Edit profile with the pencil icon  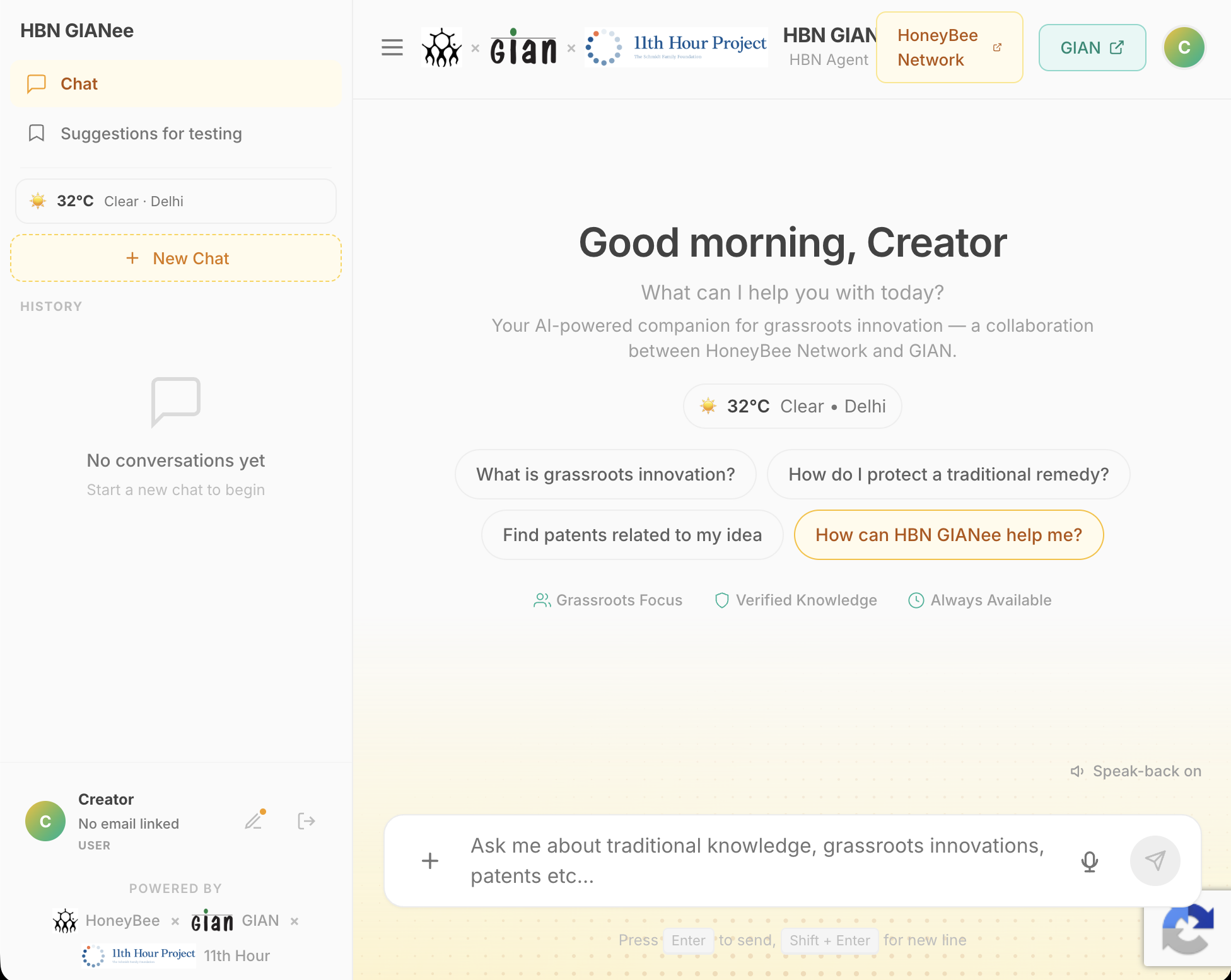coord(254,820)
